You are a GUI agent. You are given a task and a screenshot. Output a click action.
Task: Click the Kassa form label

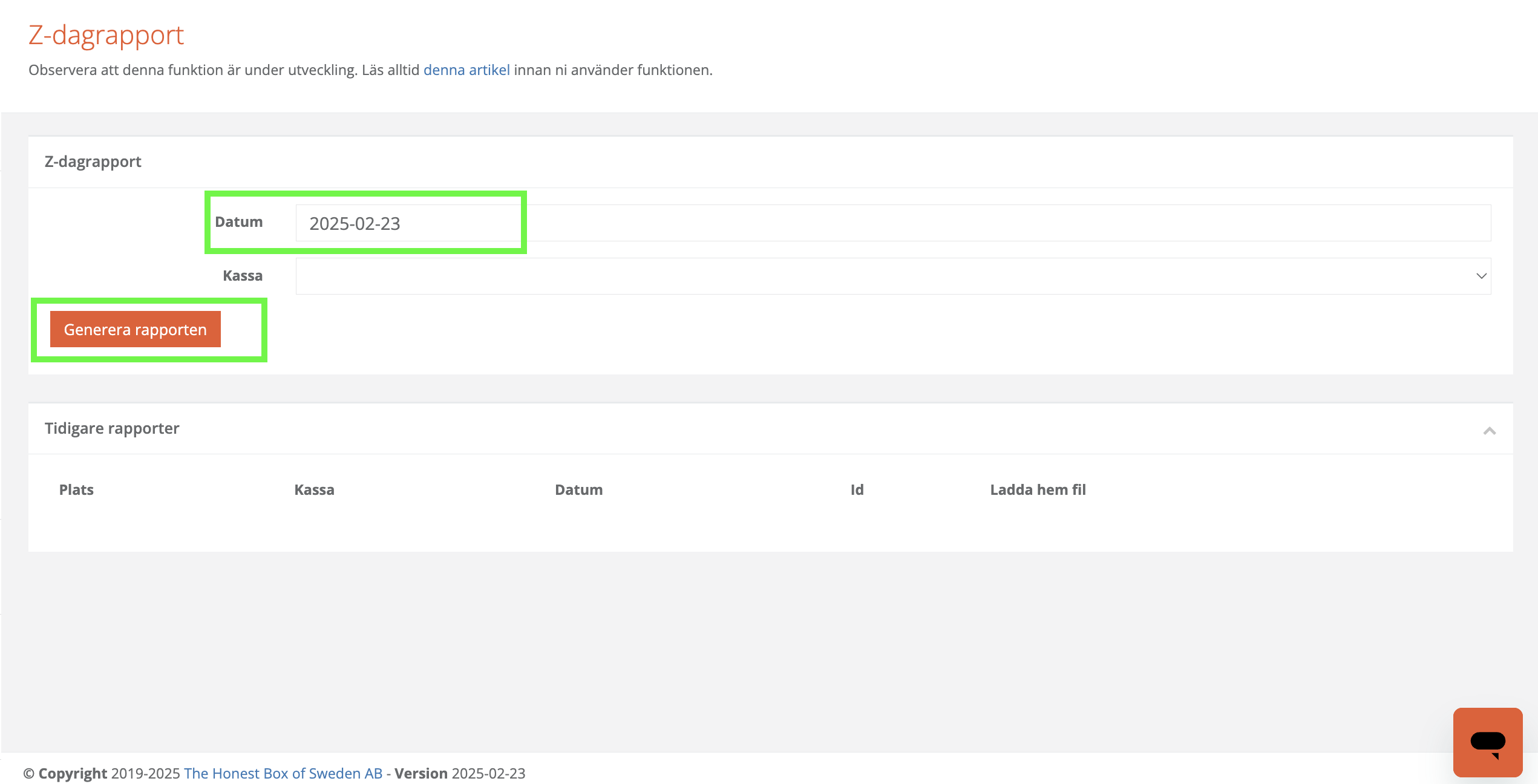(x=243, y=276)
